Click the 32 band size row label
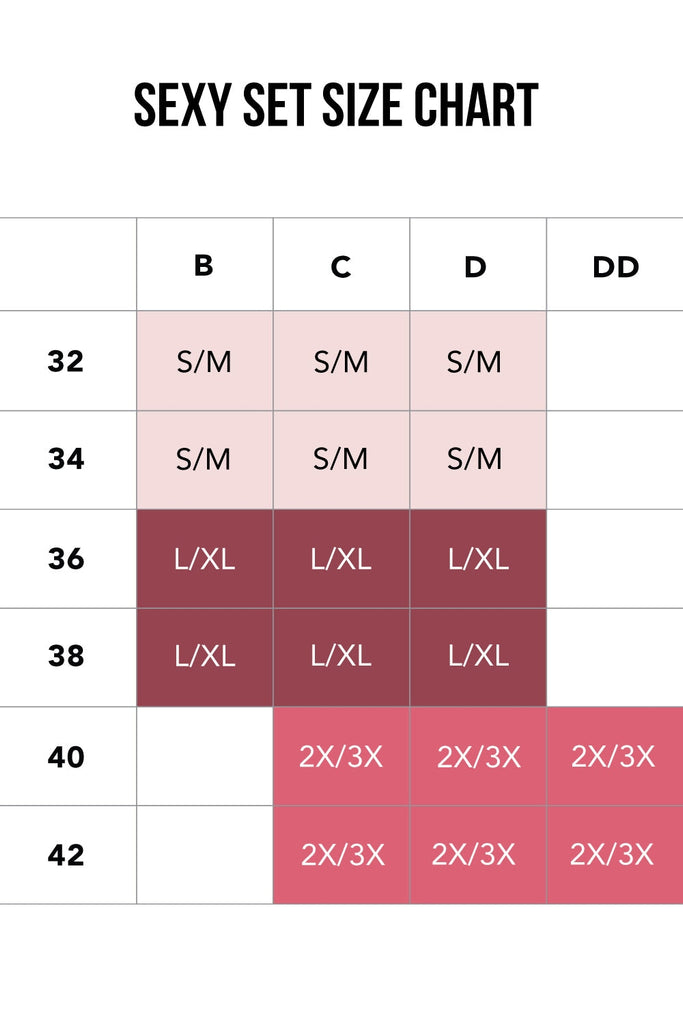Image resolution: width=683 pixels, height=1024 pixels. point(66,361)
